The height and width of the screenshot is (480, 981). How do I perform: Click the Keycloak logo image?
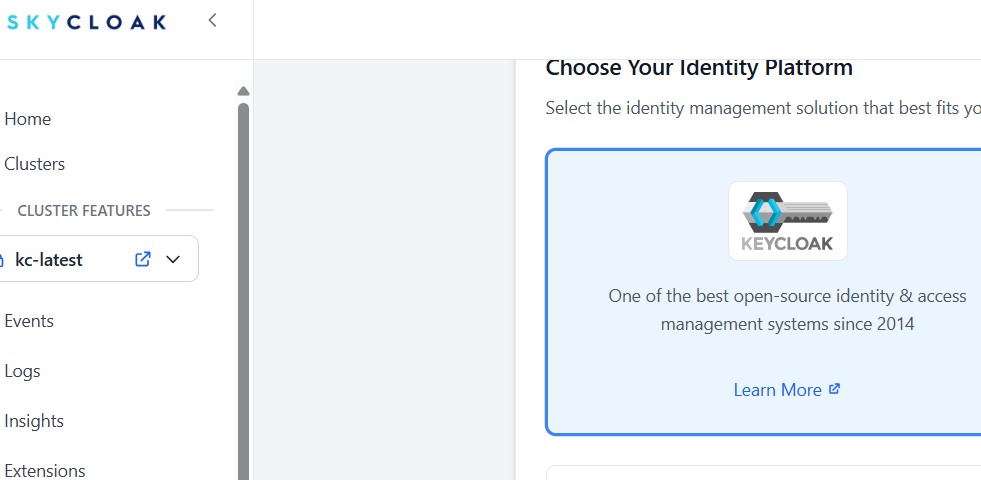pos(787,221)
